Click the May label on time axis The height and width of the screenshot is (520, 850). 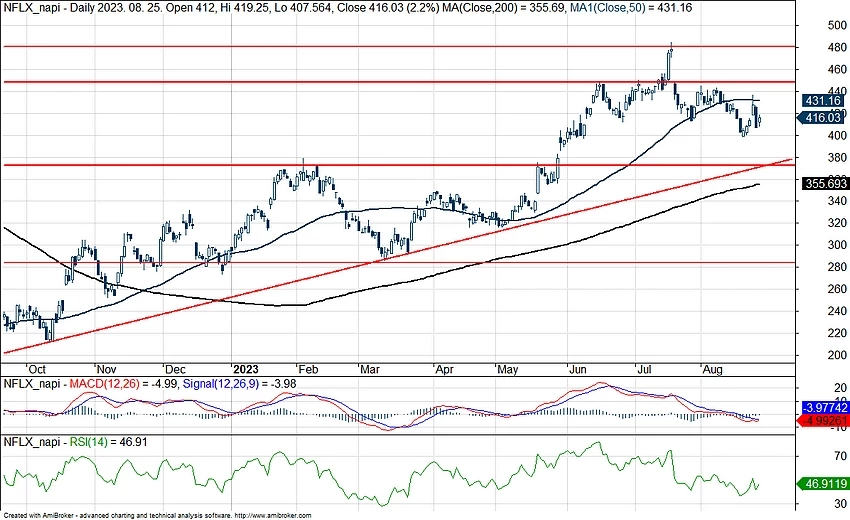pos(508,370)
